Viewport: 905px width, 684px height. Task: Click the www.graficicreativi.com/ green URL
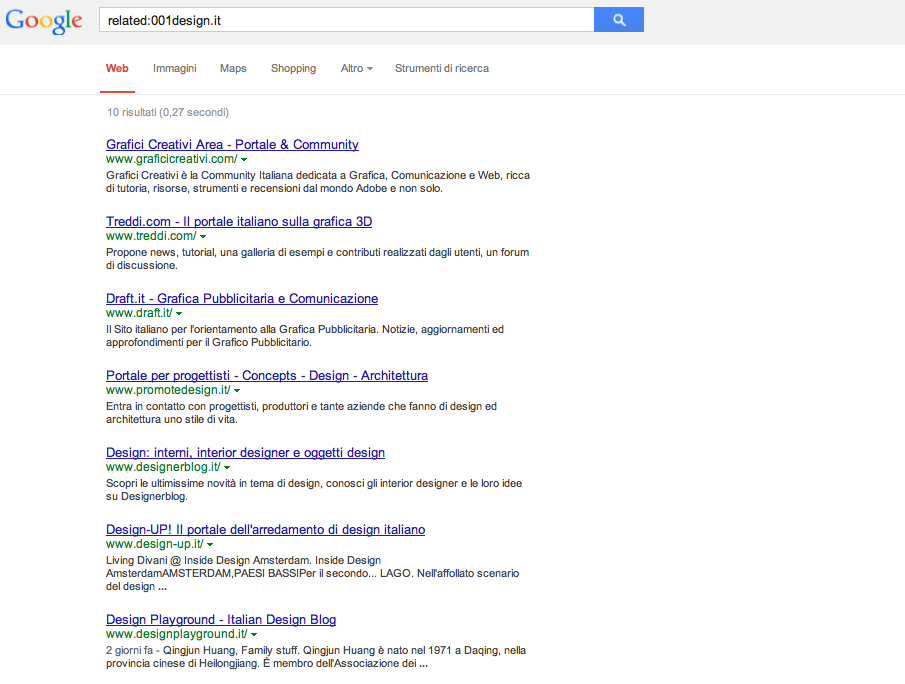point(171,159)
